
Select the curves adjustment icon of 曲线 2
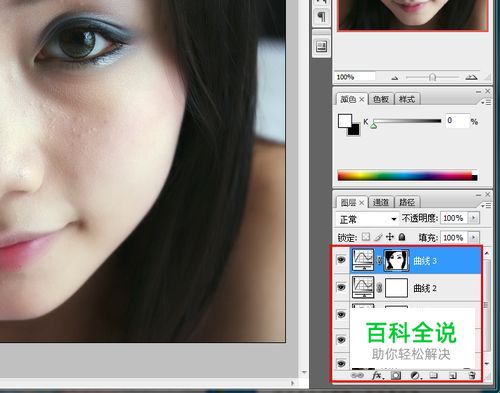tap(363, 287)
